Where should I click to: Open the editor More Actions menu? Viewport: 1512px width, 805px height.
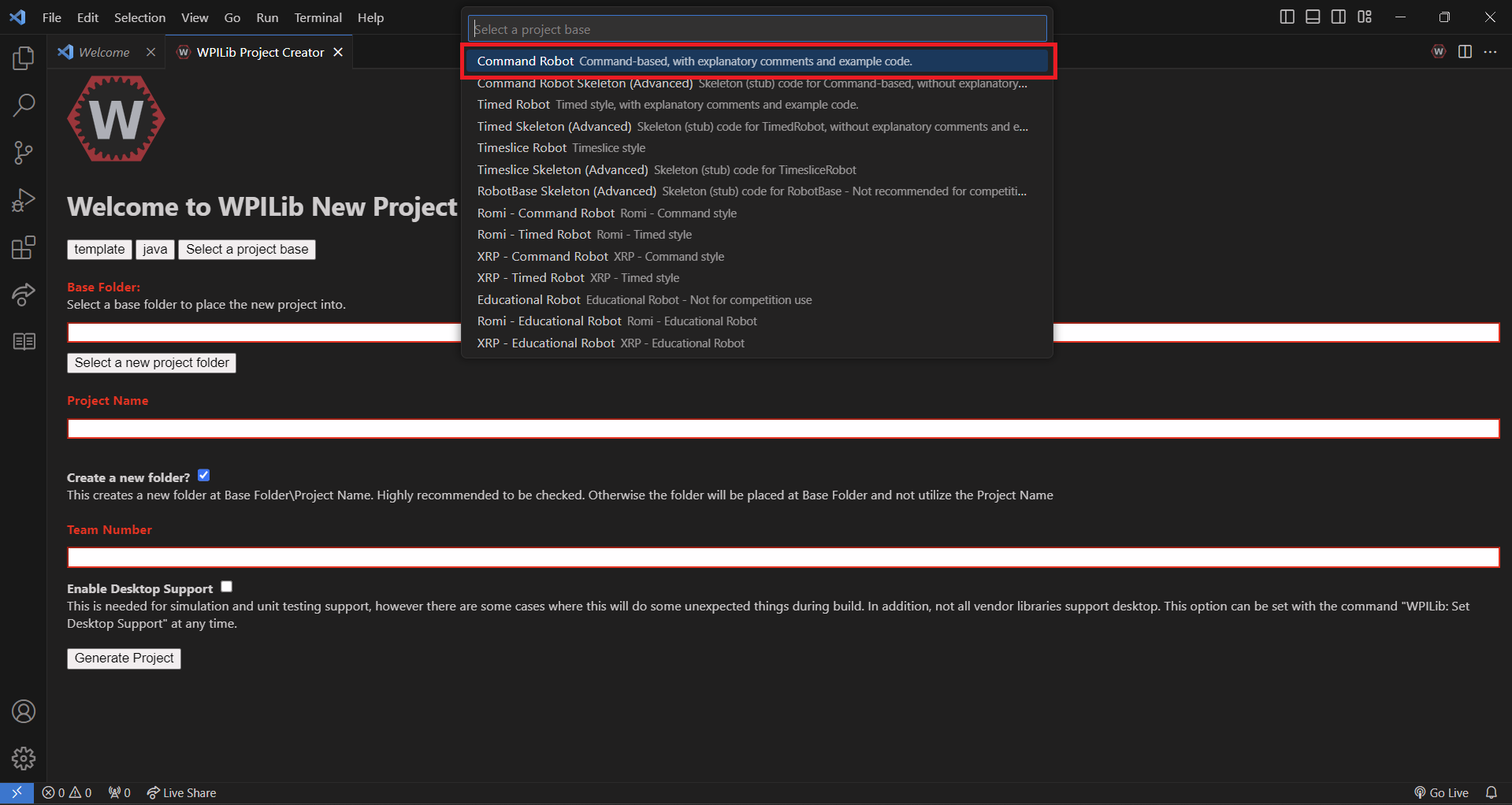1490,52
